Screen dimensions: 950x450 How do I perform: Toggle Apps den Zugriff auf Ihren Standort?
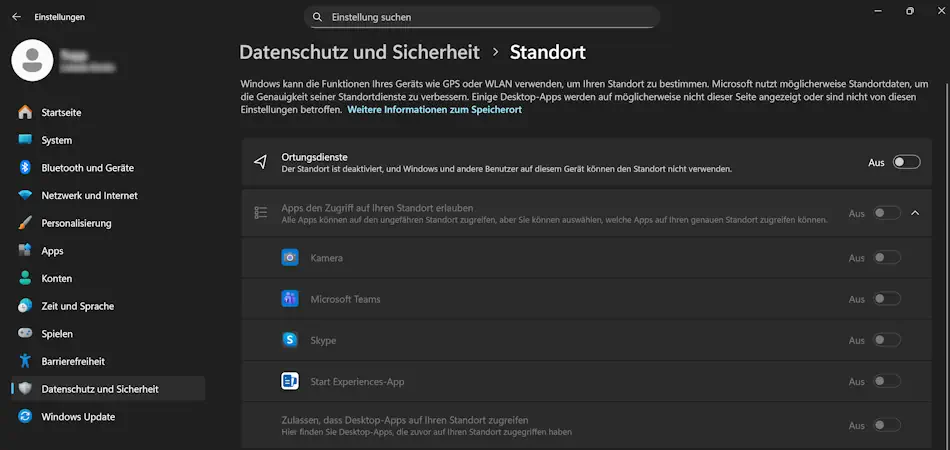tap(887, 213)
